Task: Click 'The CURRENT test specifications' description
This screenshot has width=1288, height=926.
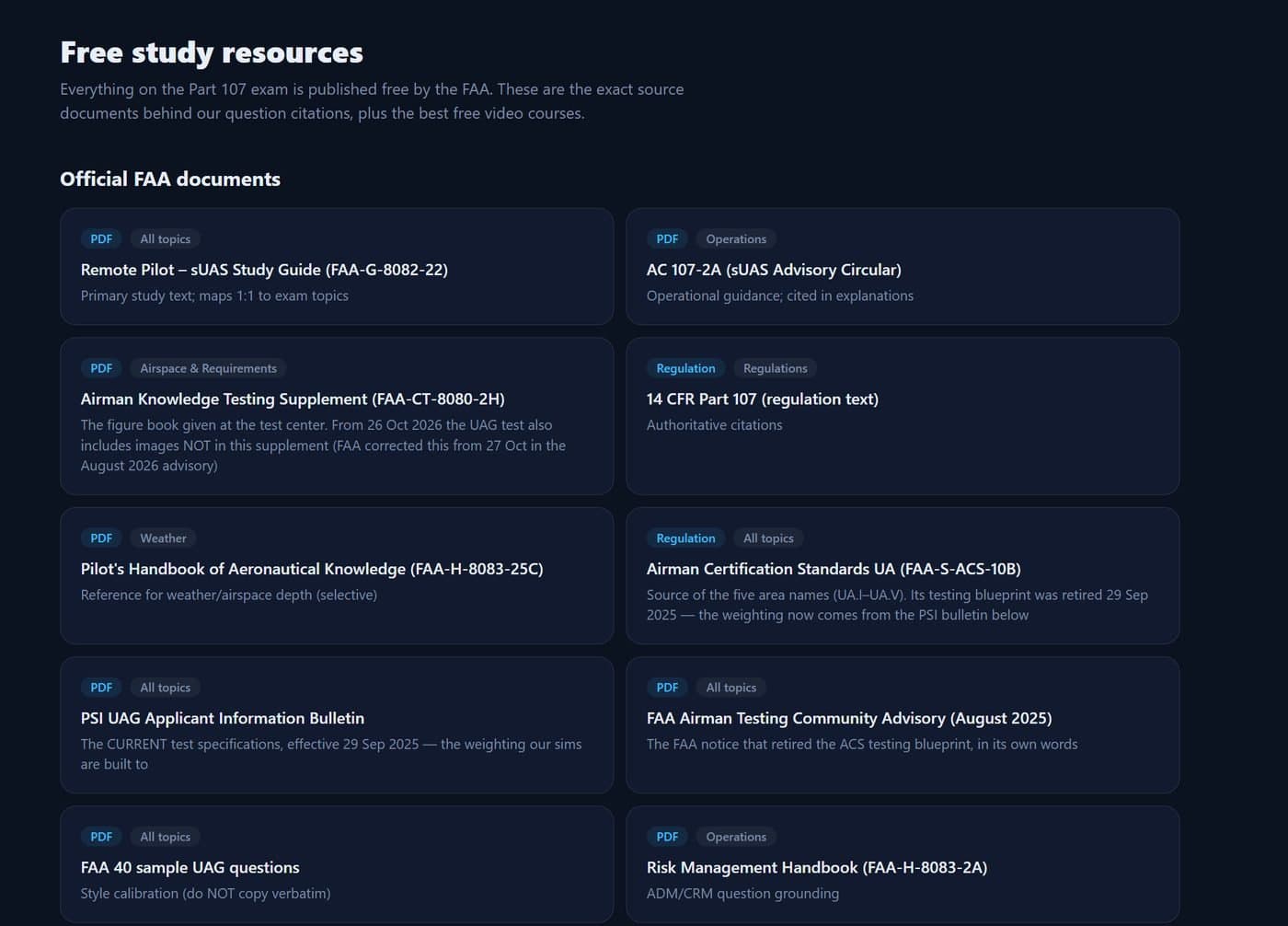Action: click(331, 754)
